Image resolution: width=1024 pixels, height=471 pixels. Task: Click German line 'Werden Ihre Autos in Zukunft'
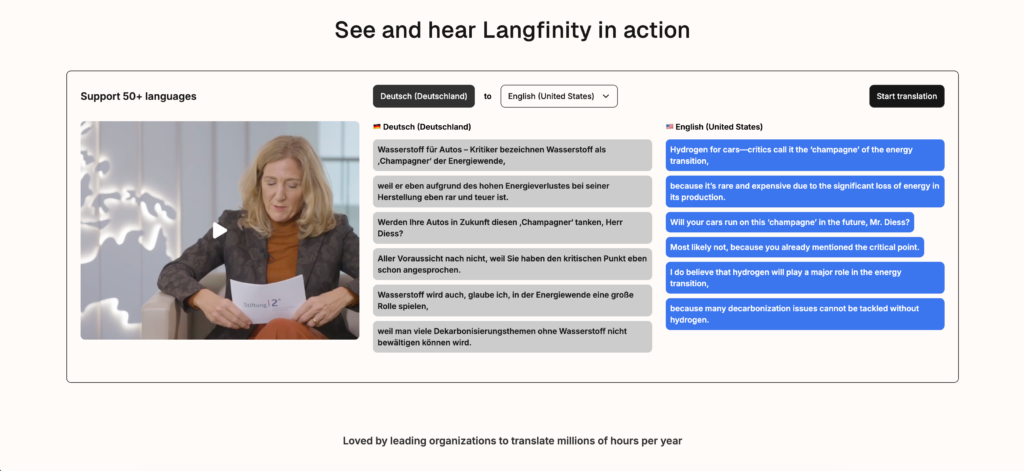pos(512,227)
